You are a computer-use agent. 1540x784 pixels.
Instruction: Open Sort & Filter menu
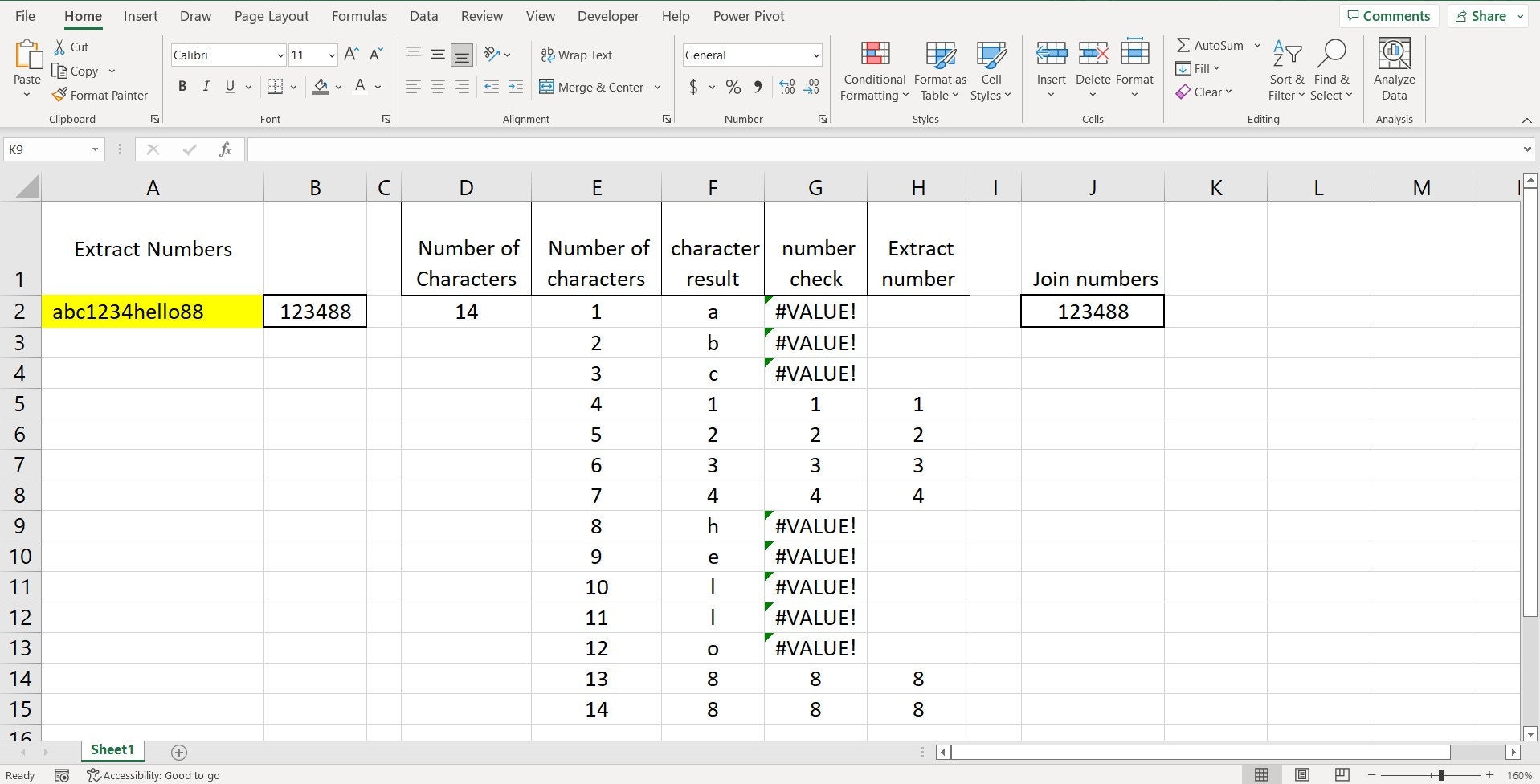coord(1286,71)
